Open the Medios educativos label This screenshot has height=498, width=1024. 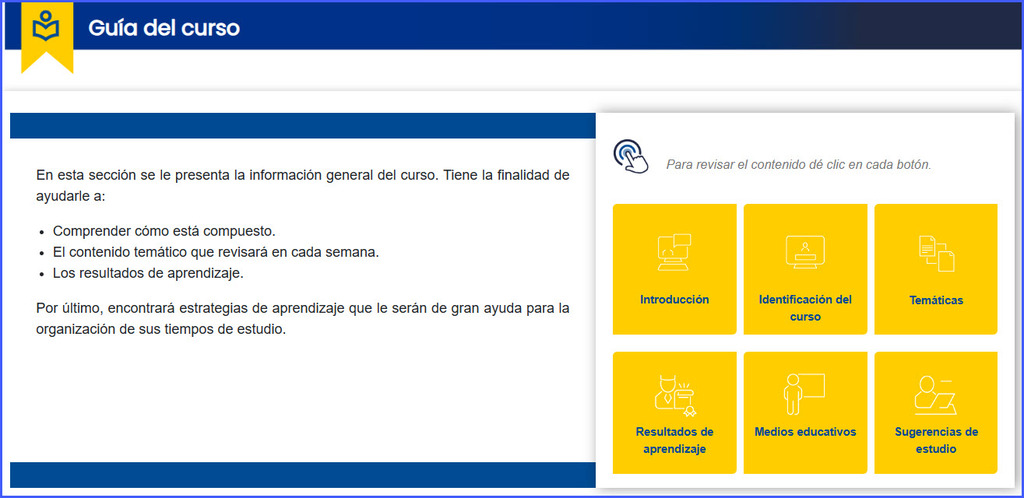pos(805,431)
